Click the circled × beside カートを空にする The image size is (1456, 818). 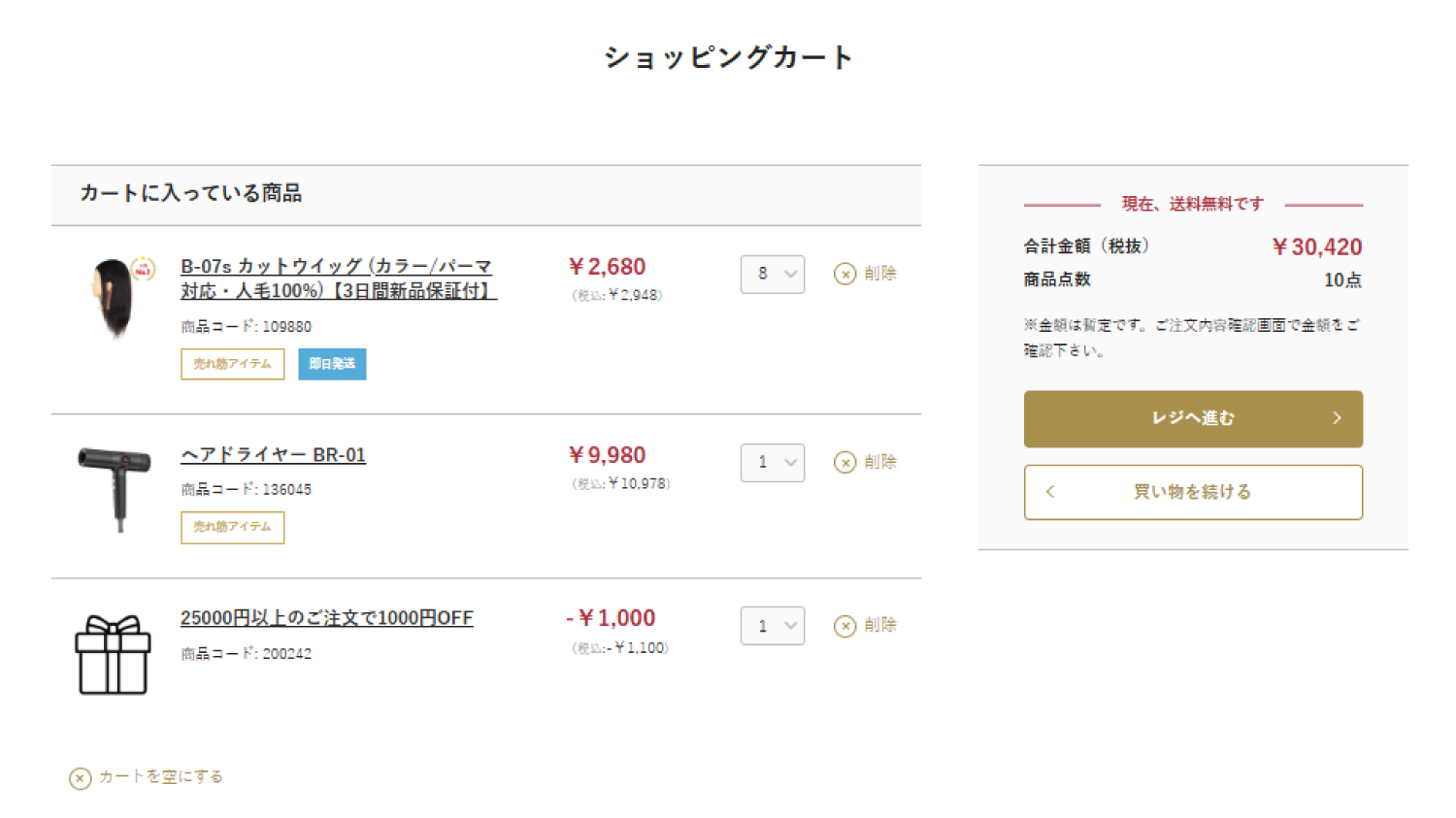[x=79, y=777]
